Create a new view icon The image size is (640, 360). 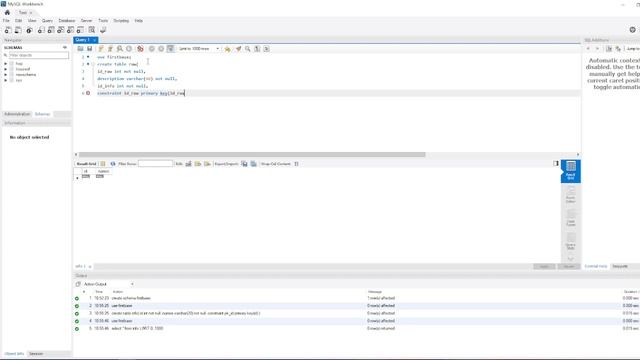[60, 30]
